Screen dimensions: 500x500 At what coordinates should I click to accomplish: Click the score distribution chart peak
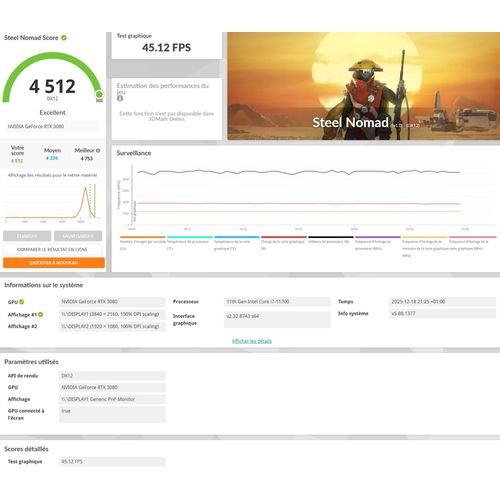point(86,188)
